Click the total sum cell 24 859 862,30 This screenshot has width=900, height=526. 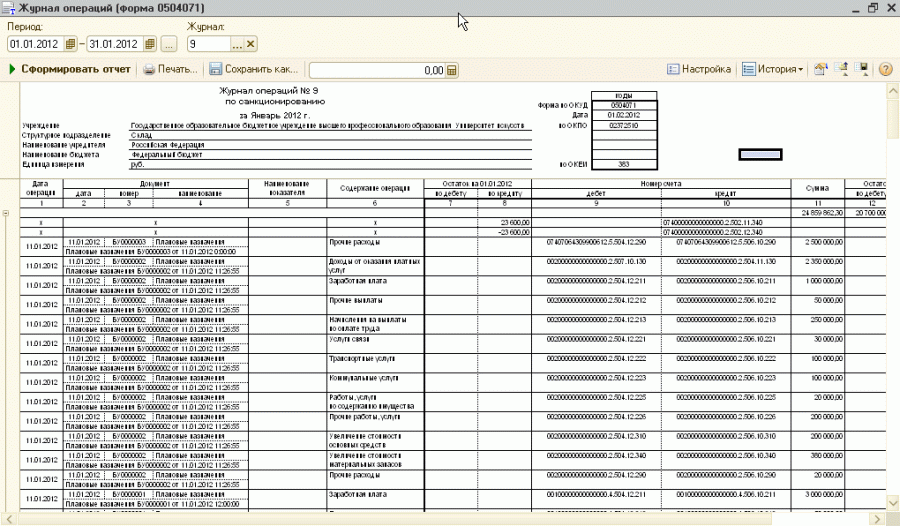[x=818, y=213]
